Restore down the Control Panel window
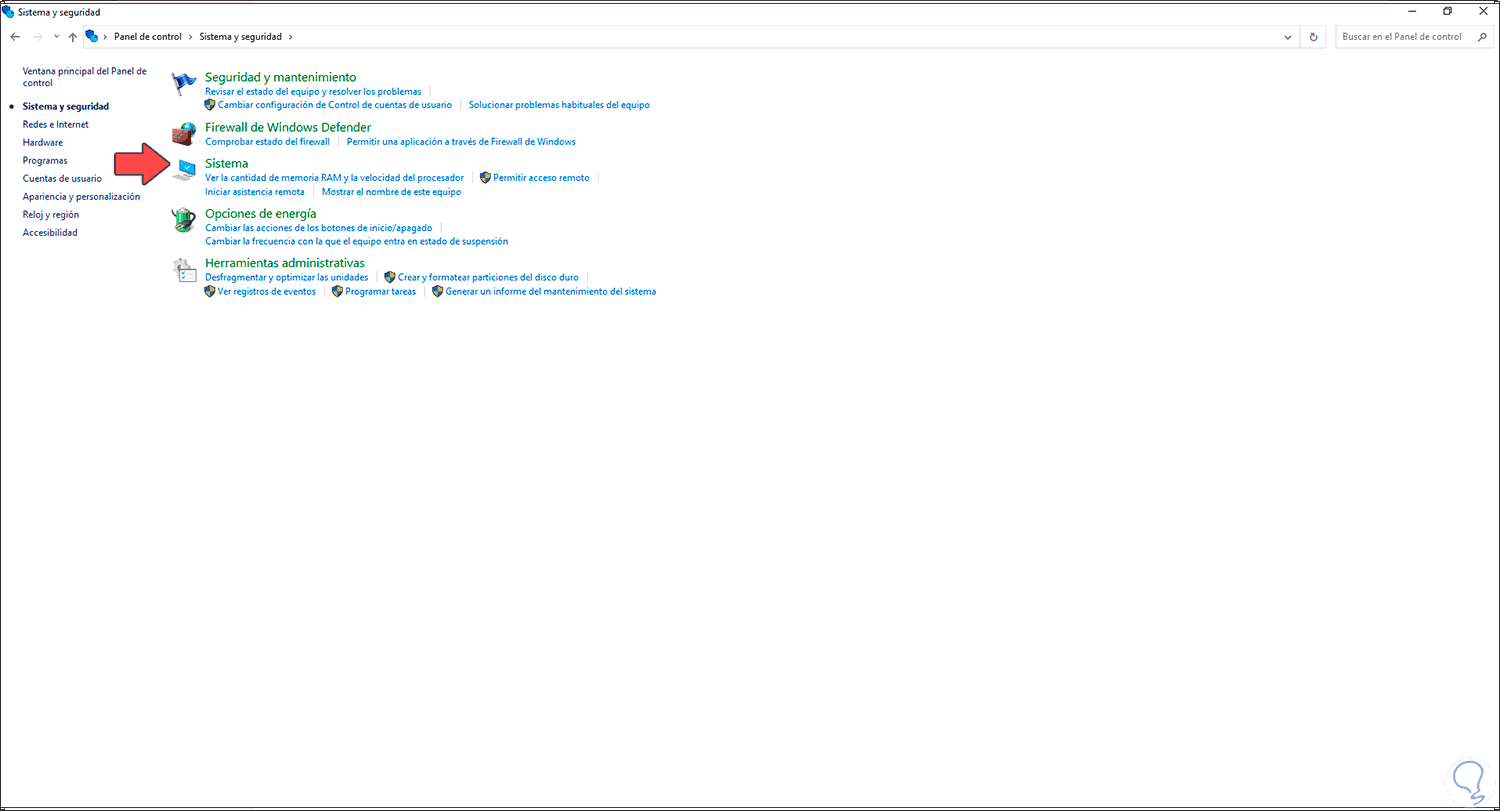Screen dimensions: 1500x811 click(x=1447, y=11)
